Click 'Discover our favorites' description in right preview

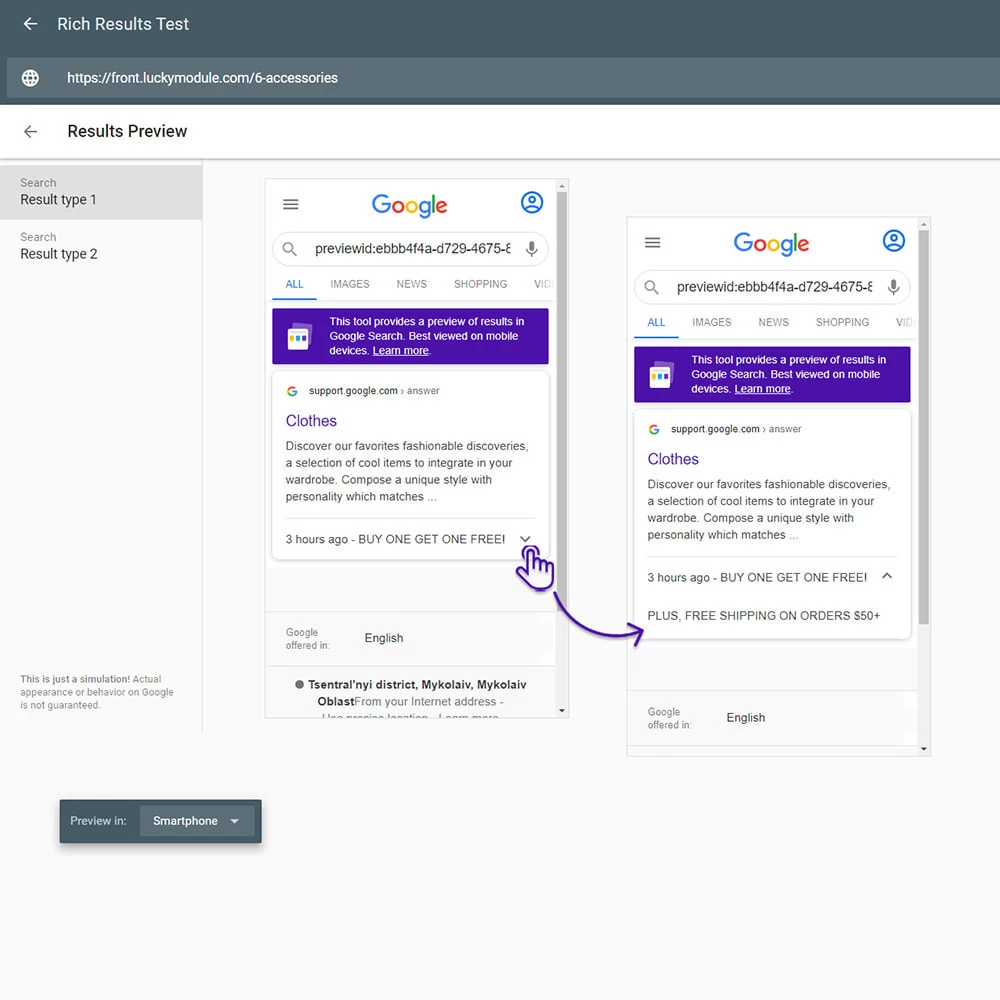coord(768,510)
